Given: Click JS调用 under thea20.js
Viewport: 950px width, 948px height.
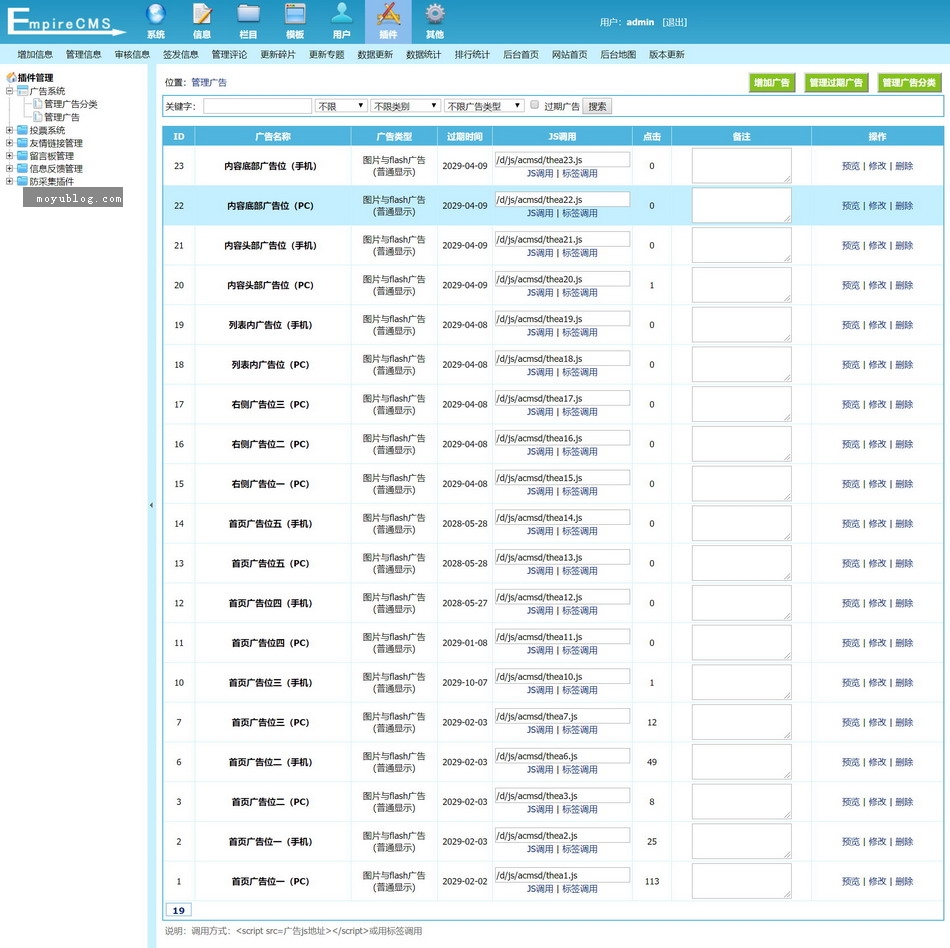Looking at the screenshot, I should [540, 293].
